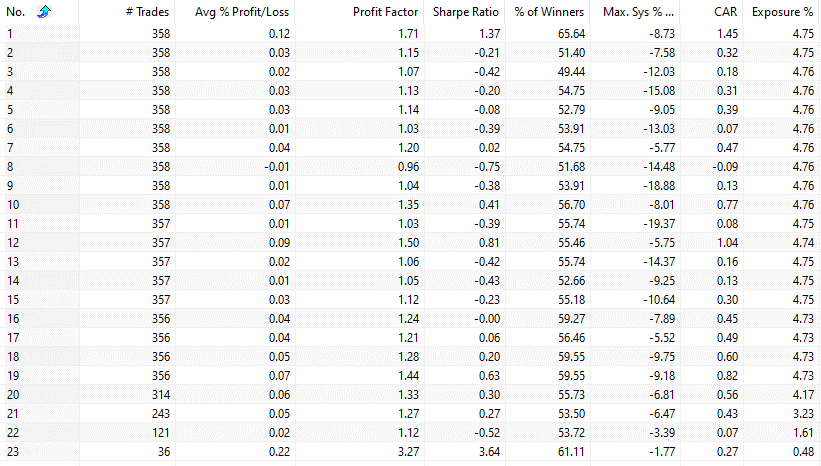821x466 pixels.
Task: Select row number 14 in No. column
Action: pos(13,281)
